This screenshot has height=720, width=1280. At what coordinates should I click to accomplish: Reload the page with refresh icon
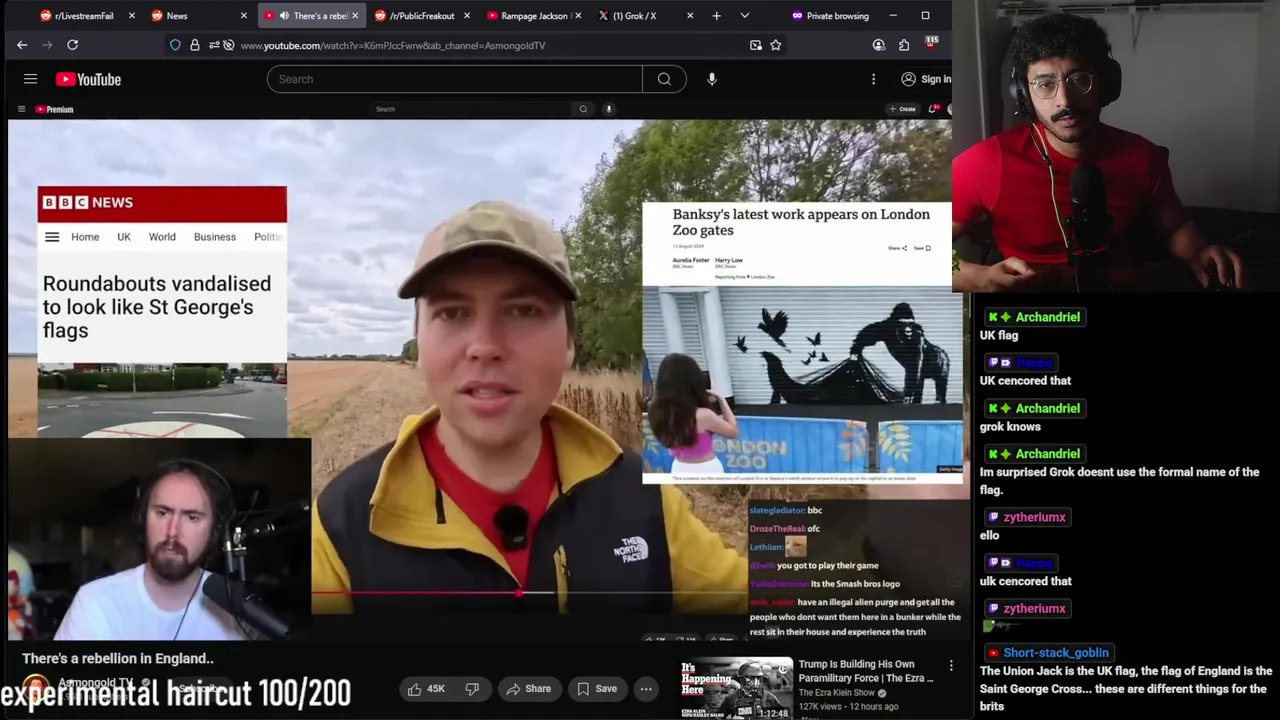click(72, 45)
